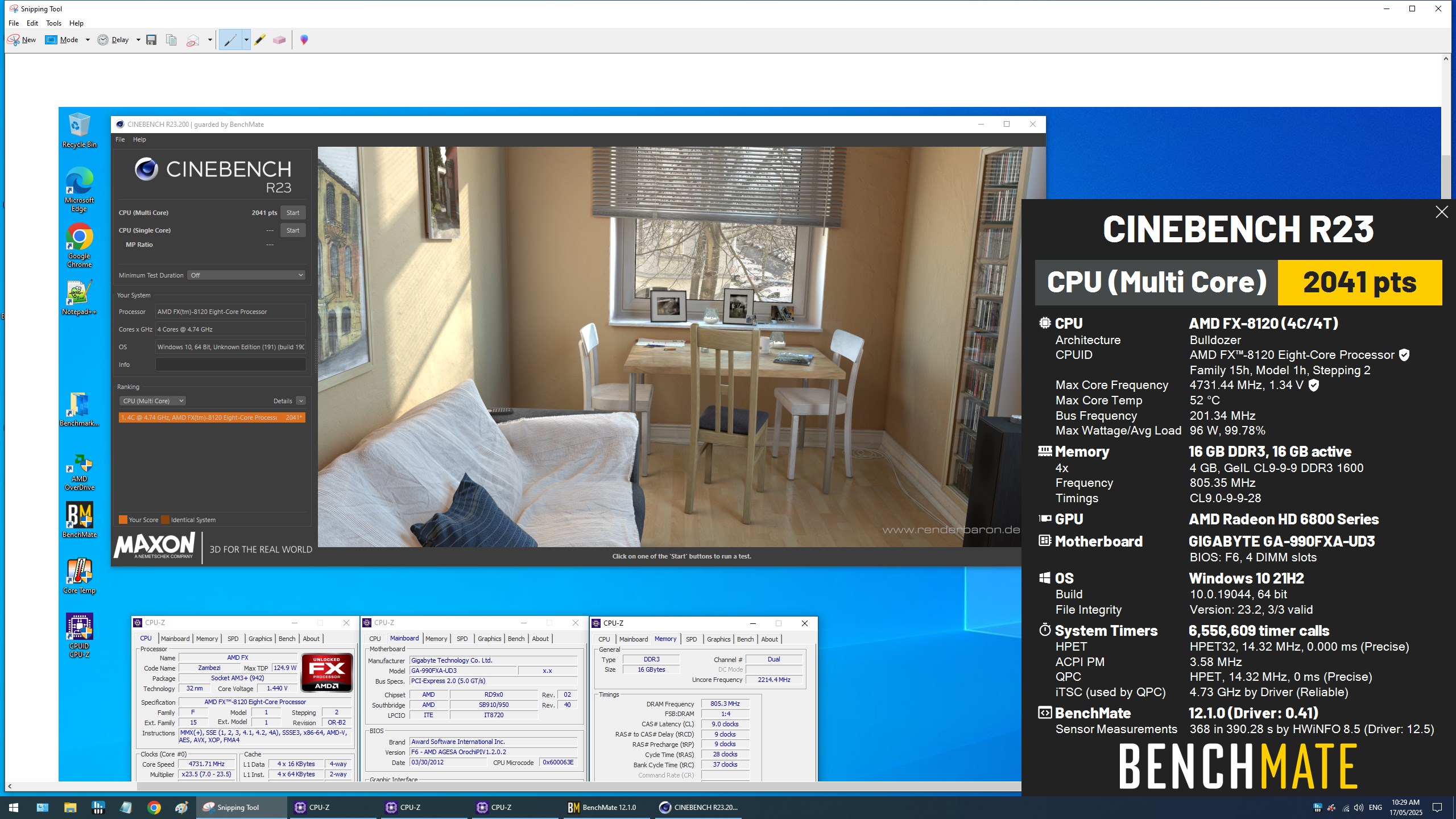
Task: Open Mainboard tab in CPU-Z window showing Zambezi
Action: pyautogui.click(x=175, y=639)
